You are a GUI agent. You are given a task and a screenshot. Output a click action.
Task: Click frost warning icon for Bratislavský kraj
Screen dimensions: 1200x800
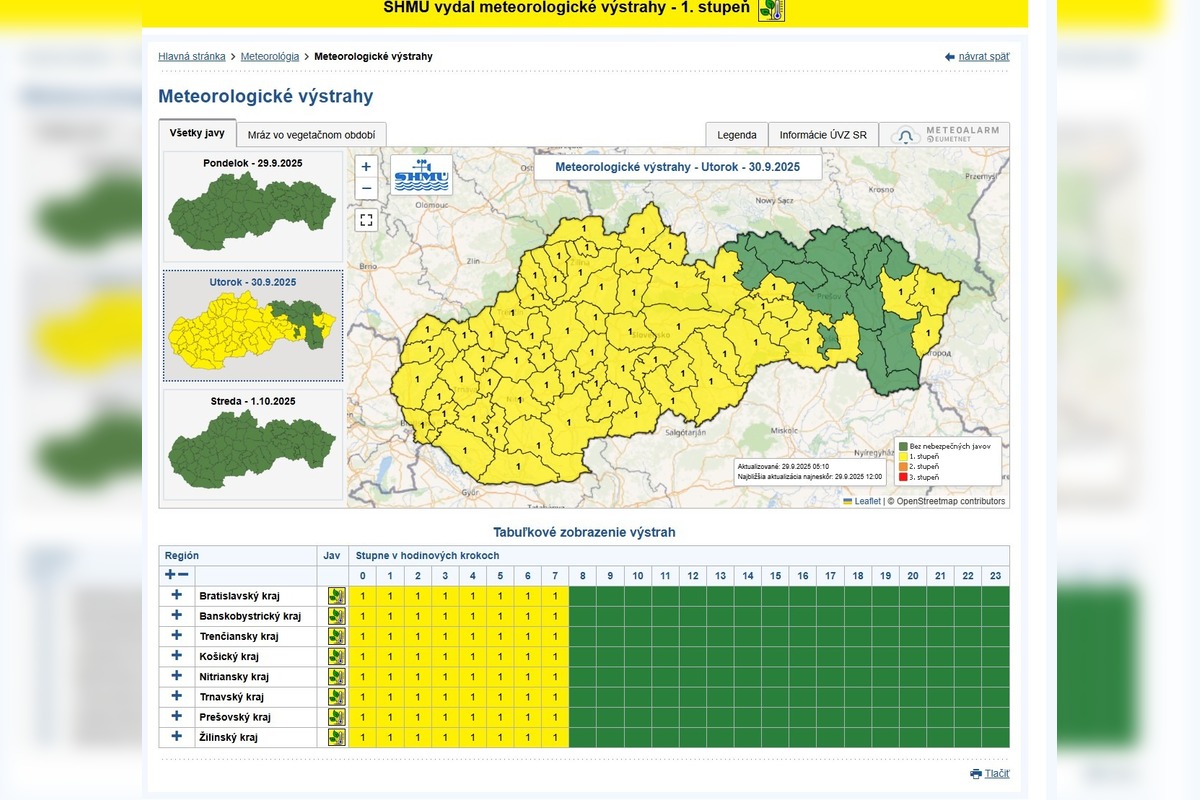coord(336,596)
